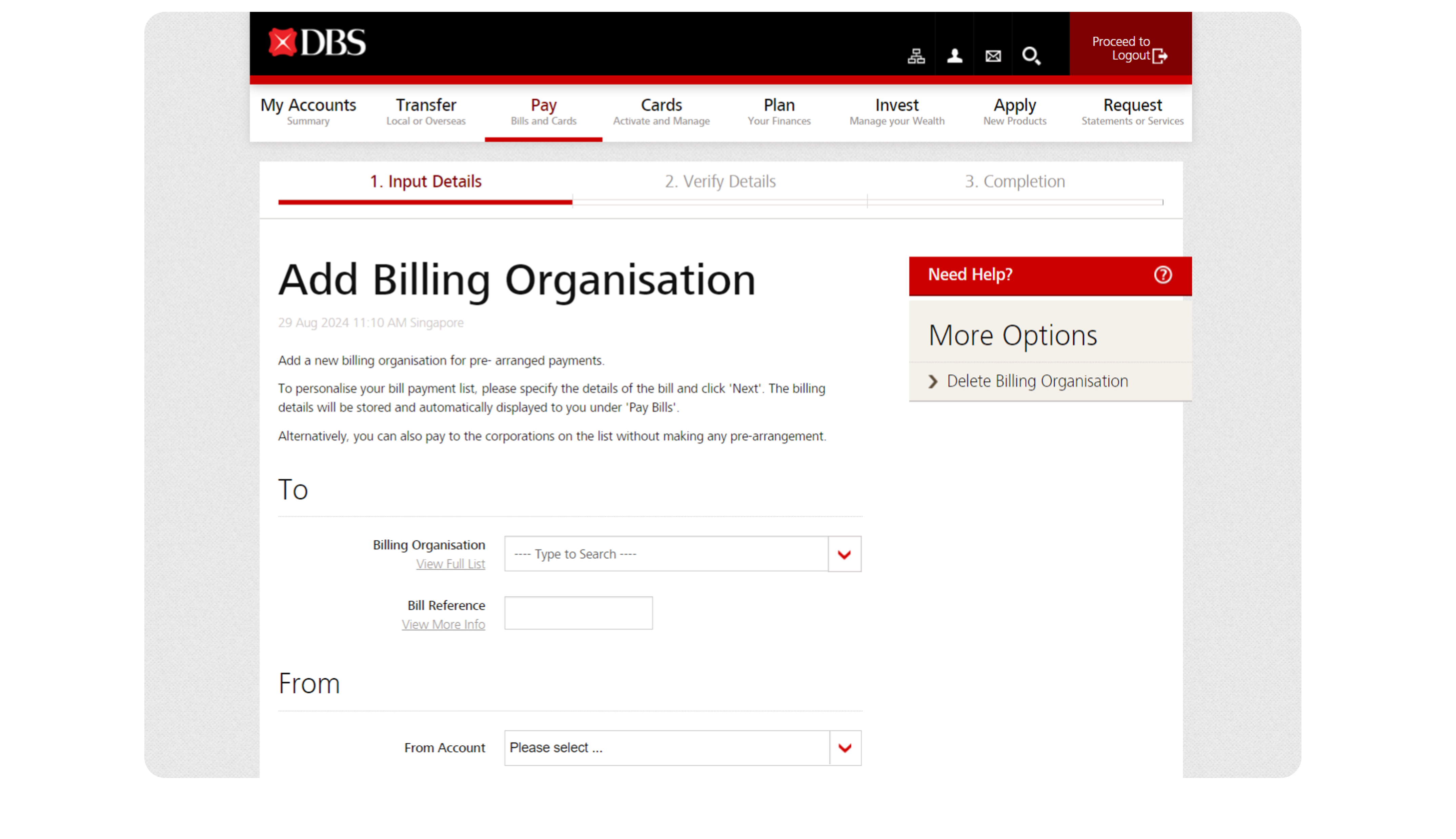Click the More Options heading

click(1012, 335)
